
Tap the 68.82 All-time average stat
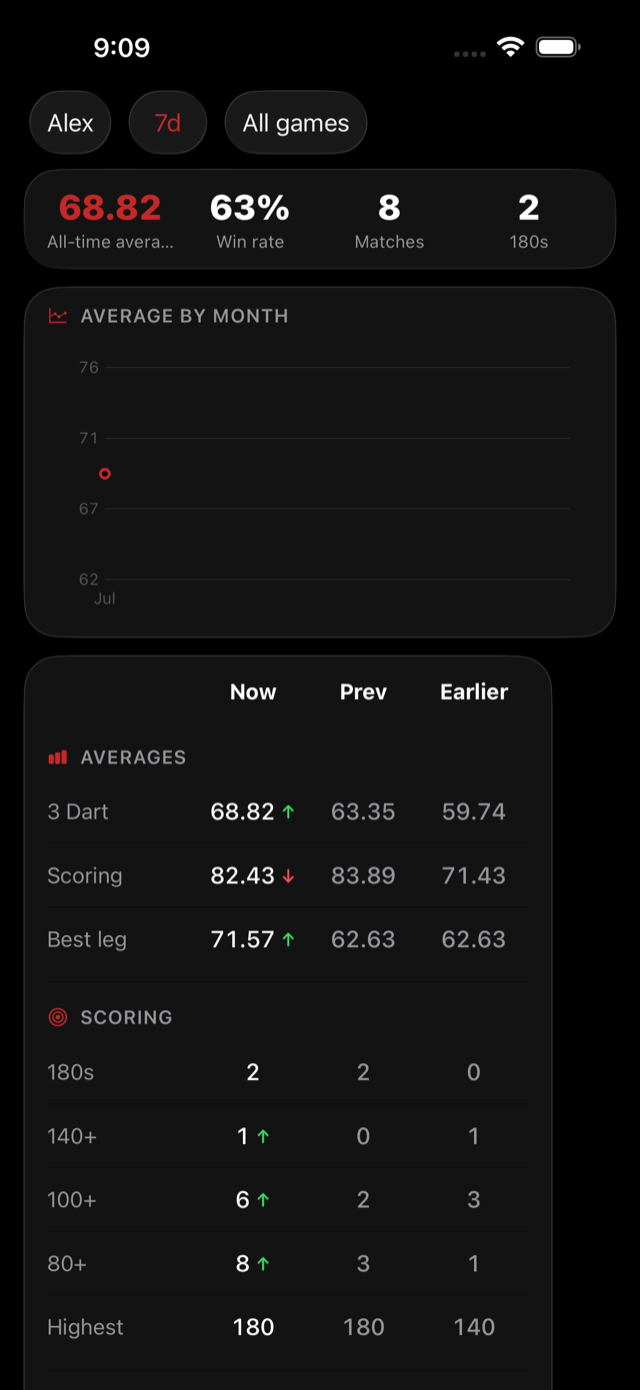[x=110, y=220]
